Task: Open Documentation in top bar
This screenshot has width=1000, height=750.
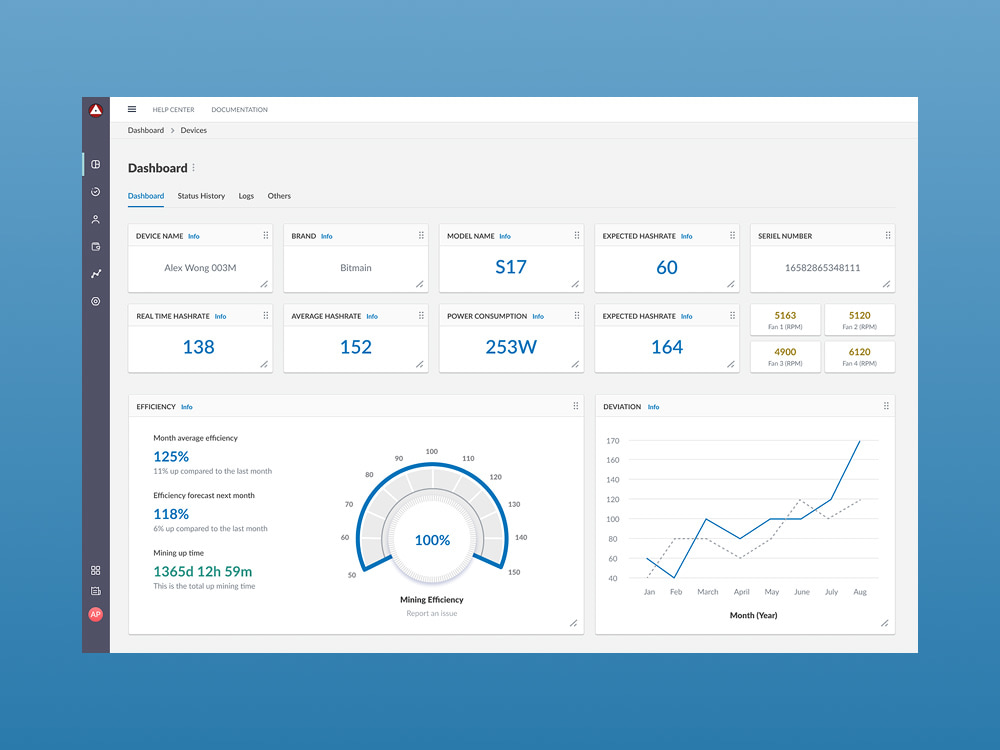Action: tap(239, 110)
